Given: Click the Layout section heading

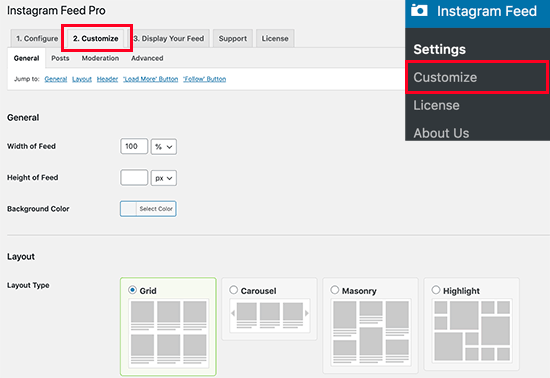Looking at the screenshot, I should pos(21,257).
